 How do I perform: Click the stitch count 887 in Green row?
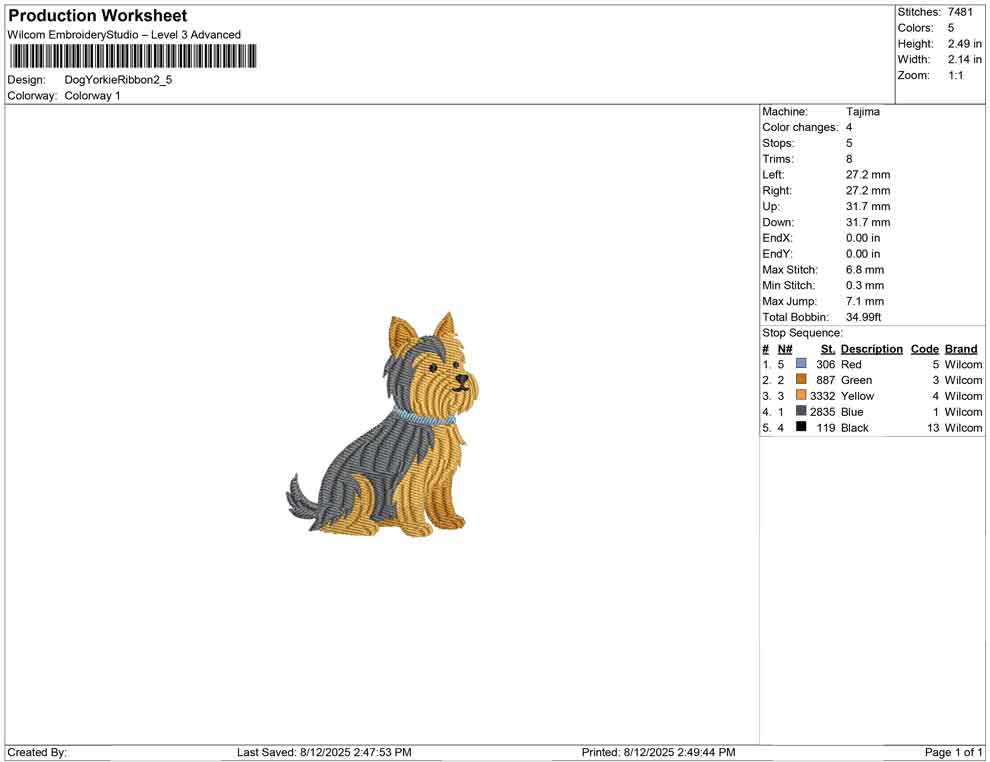[826, 380]
